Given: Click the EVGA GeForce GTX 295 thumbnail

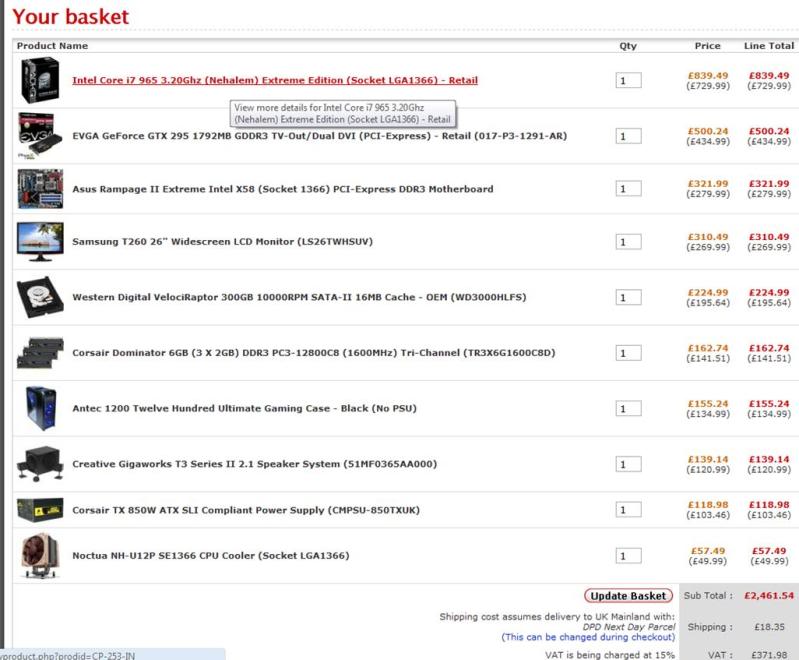Looking at the screenshot, I should [x=40, y=136].
